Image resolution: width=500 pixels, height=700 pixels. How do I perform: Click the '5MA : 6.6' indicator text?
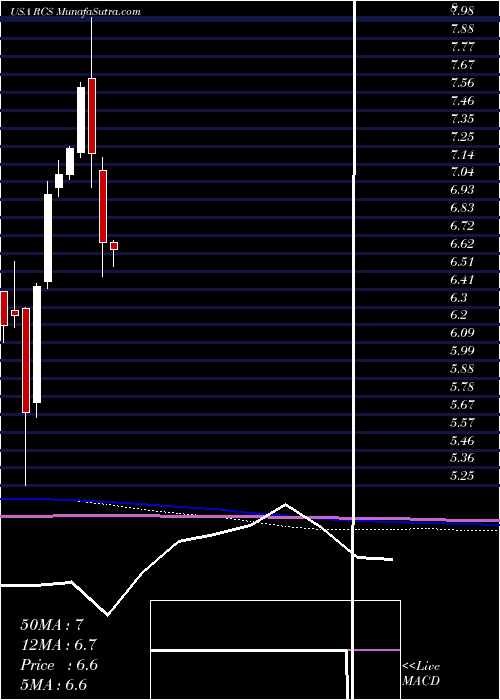click(54, 685)
